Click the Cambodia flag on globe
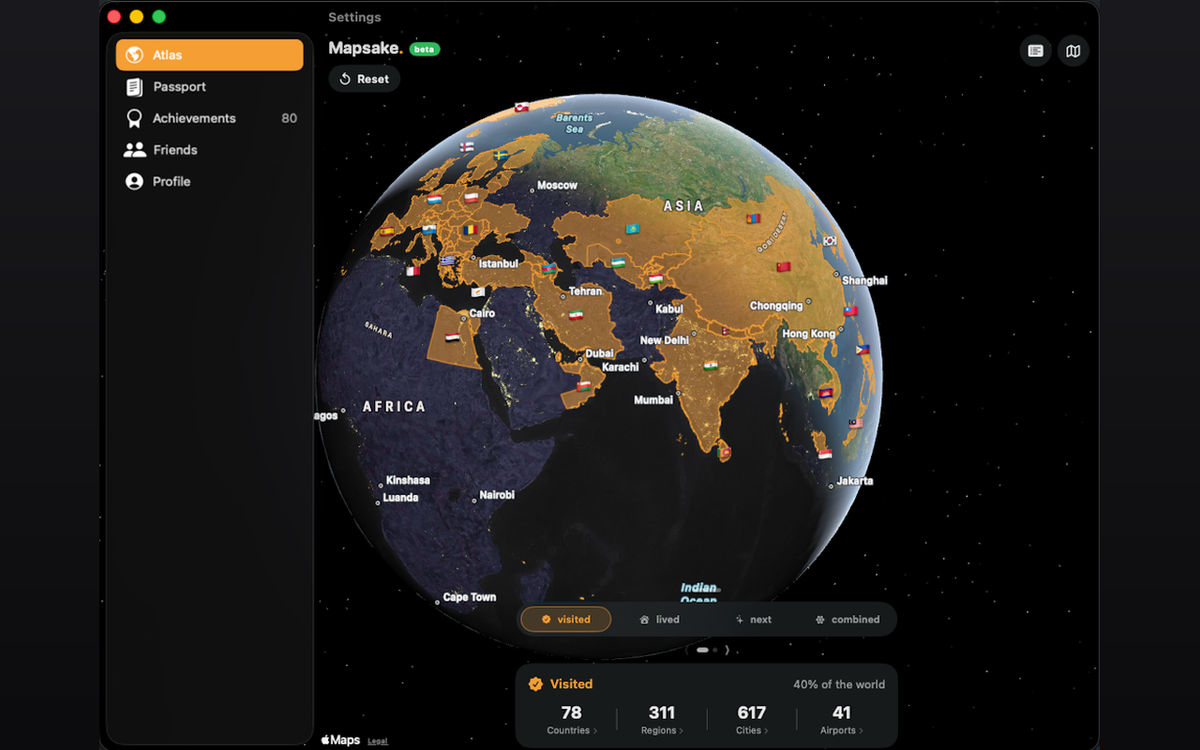The width and height of the screenshot is (1200, 750). 825,393
